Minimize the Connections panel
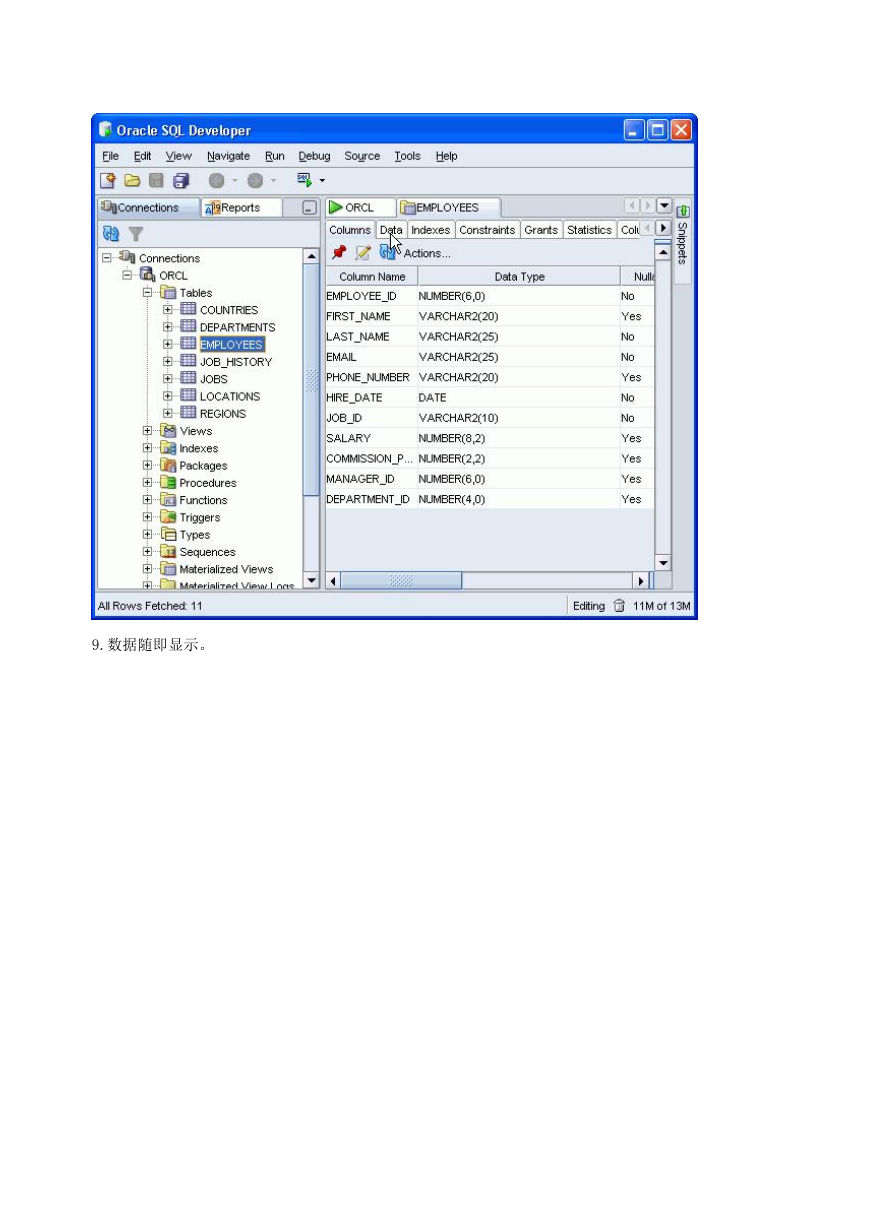Screen dimensions: 869x1228 tap(309, 208)
